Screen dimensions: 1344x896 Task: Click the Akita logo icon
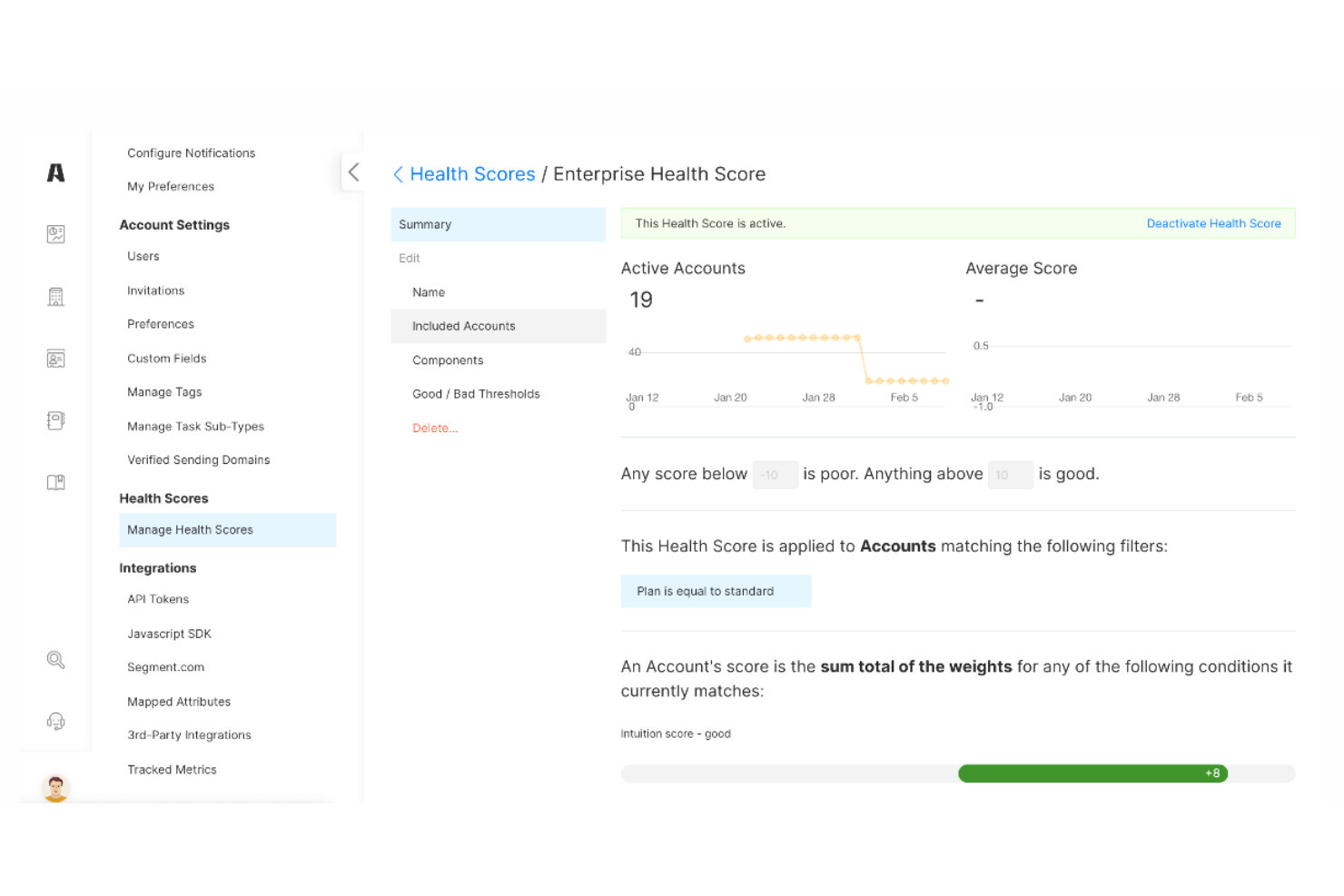pyautogui.click(x=55, y=172)
